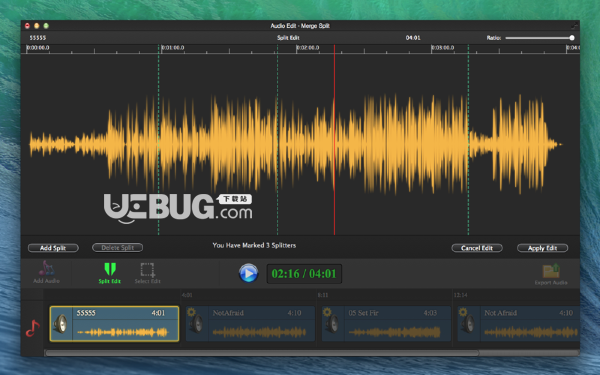600x375 pixels.
Task: Click the 4:01 track time marker
Action: (187, 295)
